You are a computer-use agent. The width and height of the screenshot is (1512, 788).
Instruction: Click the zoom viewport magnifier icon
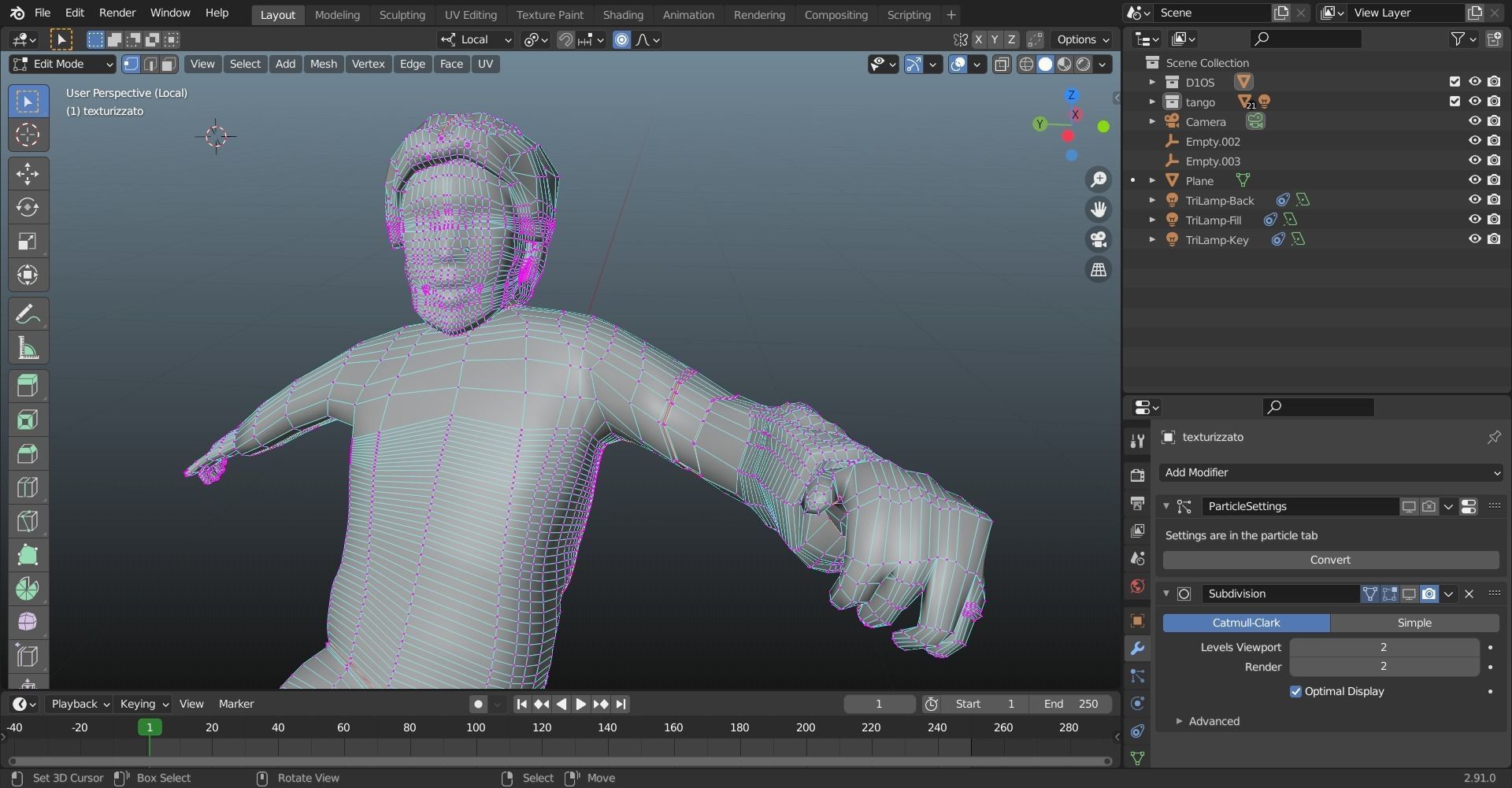click(1098, 179)
